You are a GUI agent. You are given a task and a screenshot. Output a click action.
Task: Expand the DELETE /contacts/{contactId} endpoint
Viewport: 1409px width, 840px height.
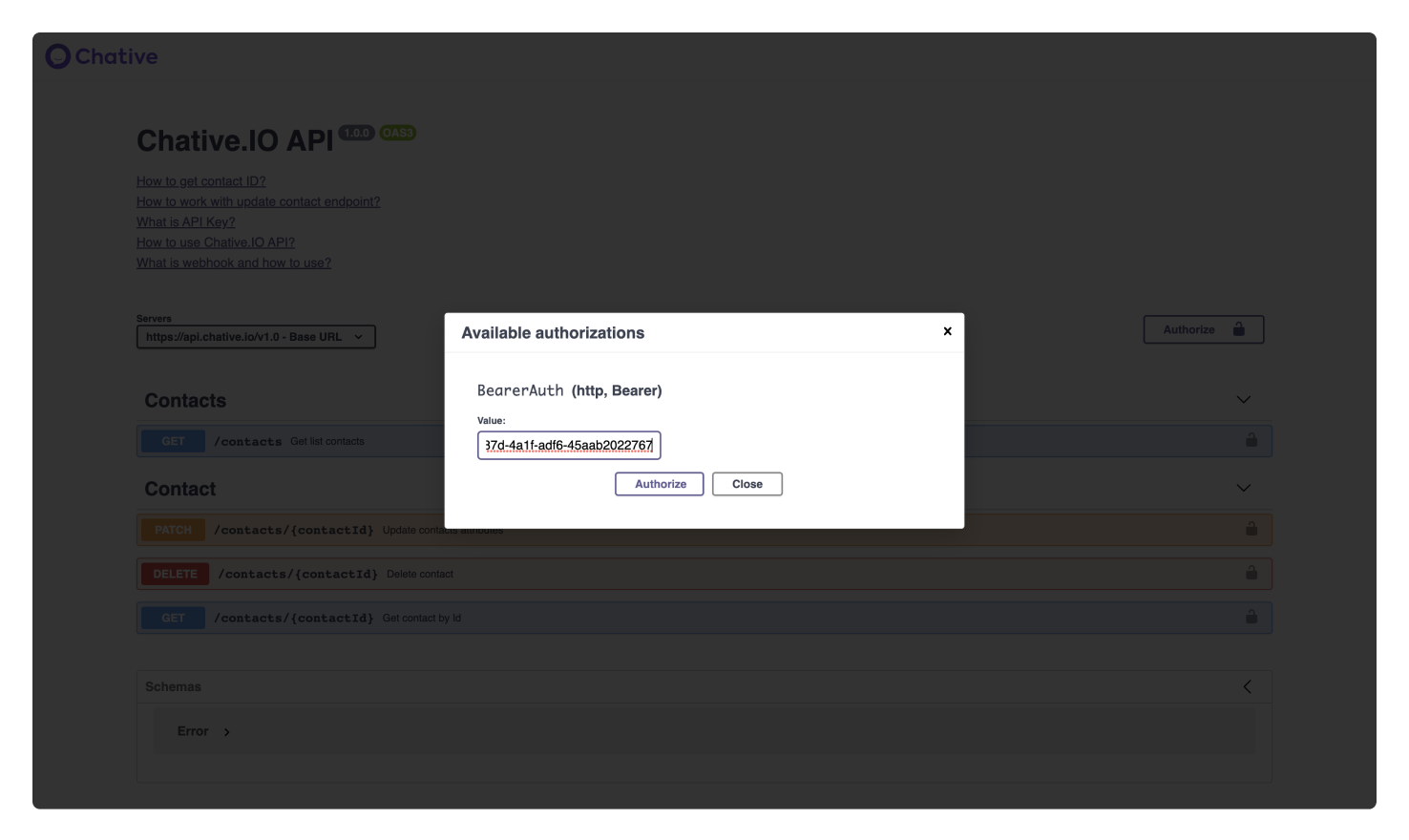(704, 574)
